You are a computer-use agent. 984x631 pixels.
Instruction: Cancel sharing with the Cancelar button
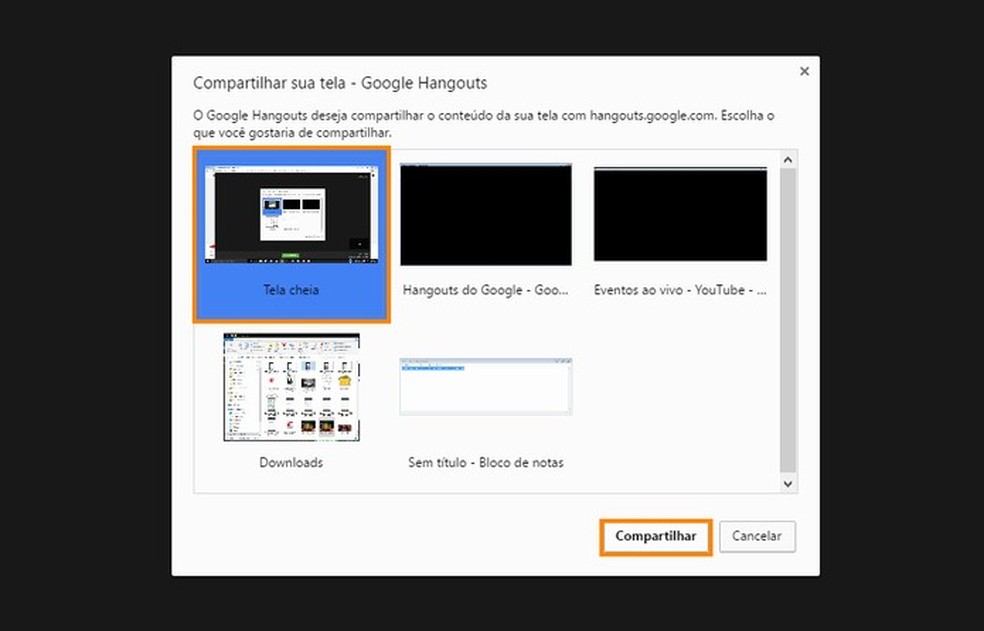(x=757, y=537)
